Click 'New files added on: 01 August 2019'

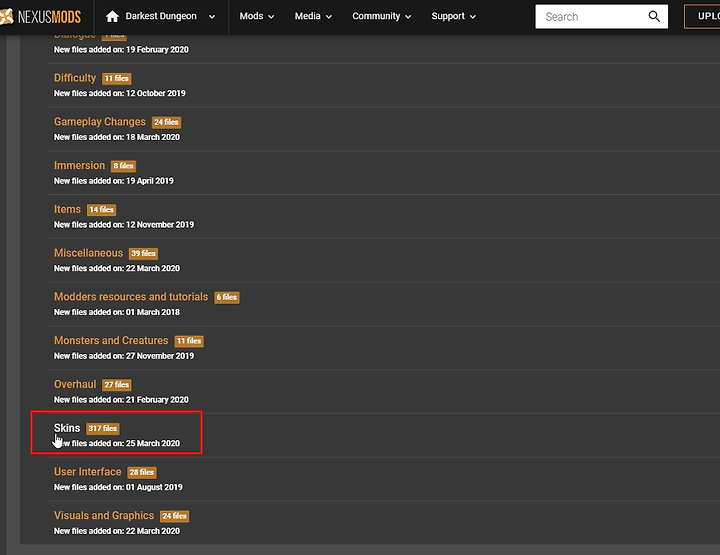[x=118, y=487]
